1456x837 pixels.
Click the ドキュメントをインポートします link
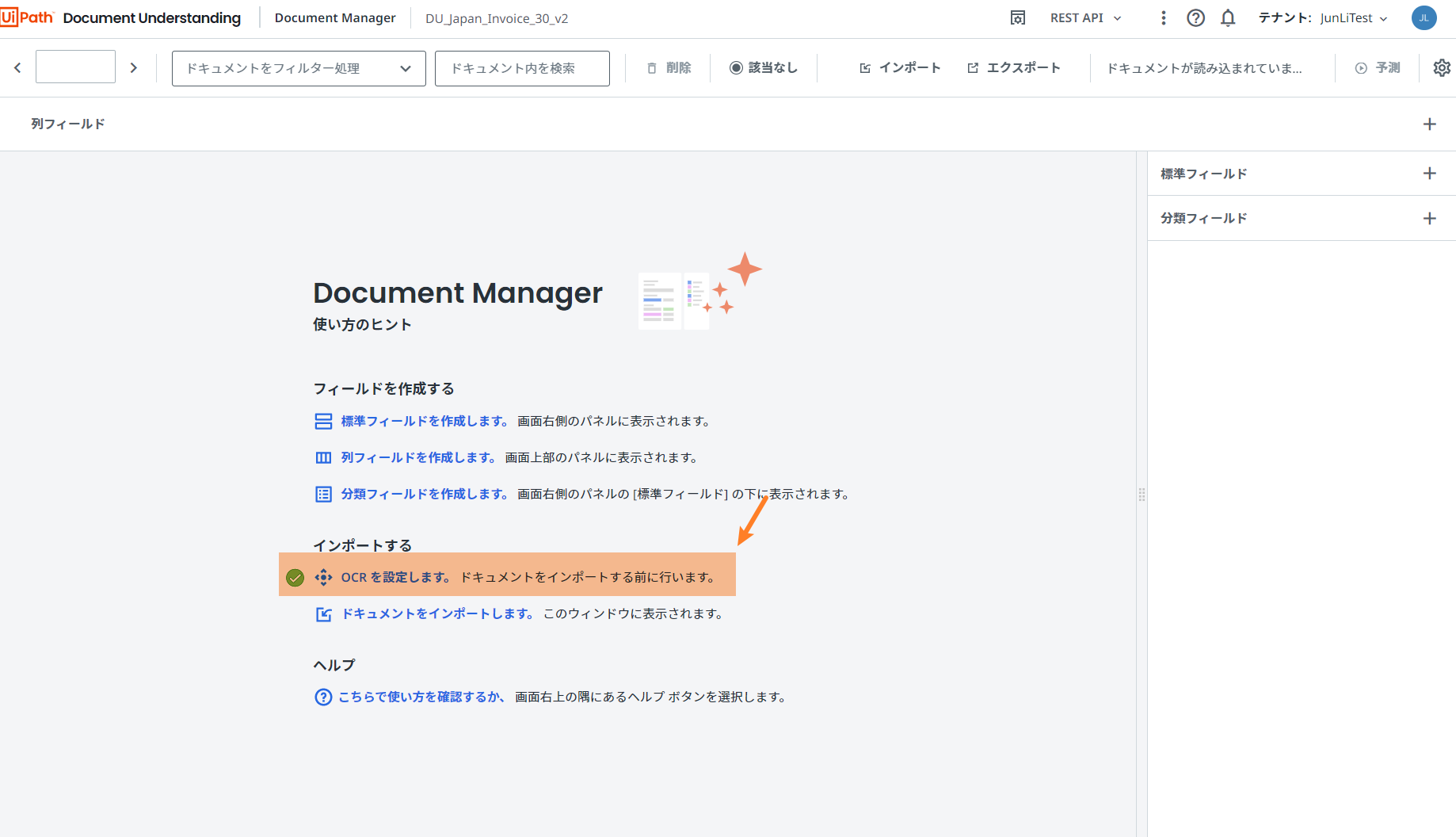436,613
